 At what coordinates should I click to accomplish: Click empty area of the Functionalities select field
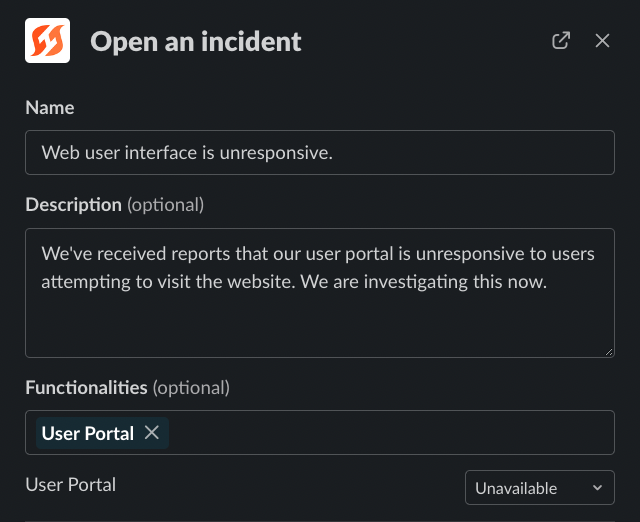pyautogui.click(x=390, y=432)
